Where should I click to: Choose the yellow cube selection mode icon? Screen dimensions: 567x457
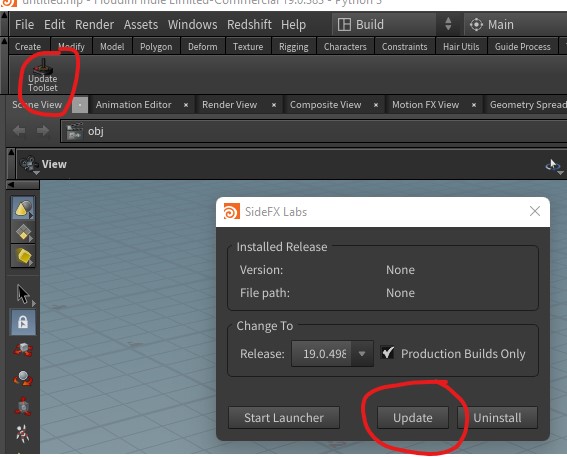(23, 256)
